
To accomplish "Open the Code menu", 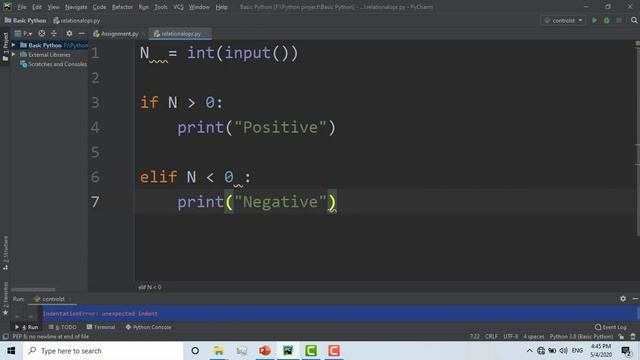I will pos(99,7).
